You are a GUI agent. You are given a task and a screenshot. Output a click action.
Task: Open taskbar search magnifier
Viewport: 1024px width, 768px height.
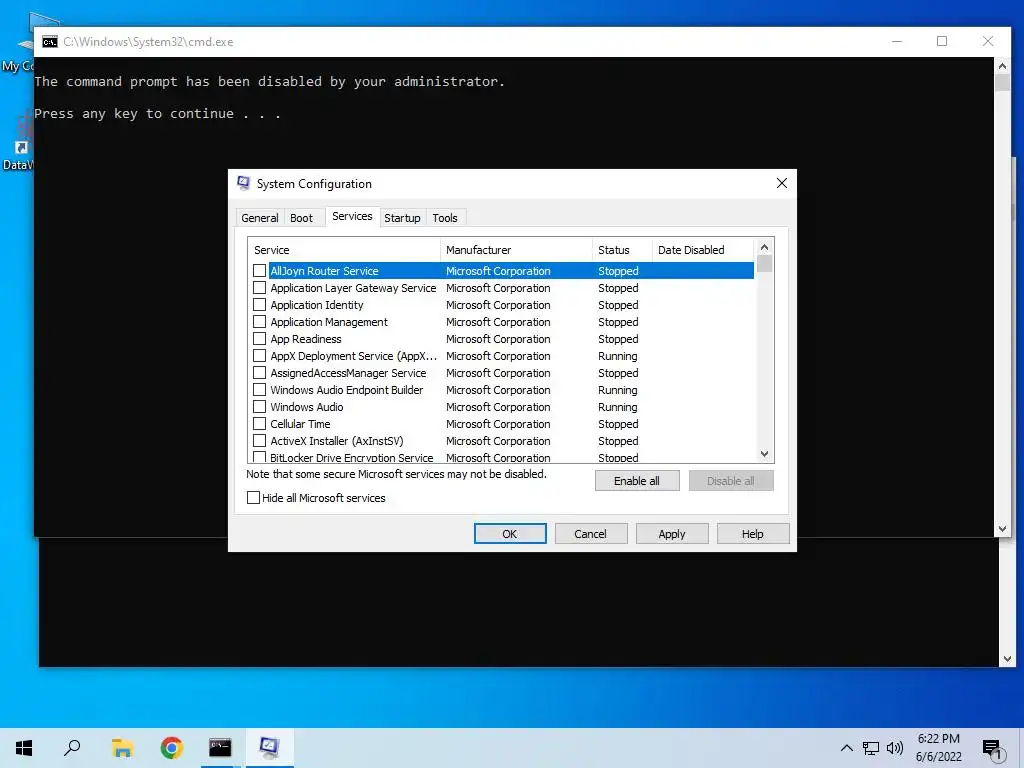point(72,748)
